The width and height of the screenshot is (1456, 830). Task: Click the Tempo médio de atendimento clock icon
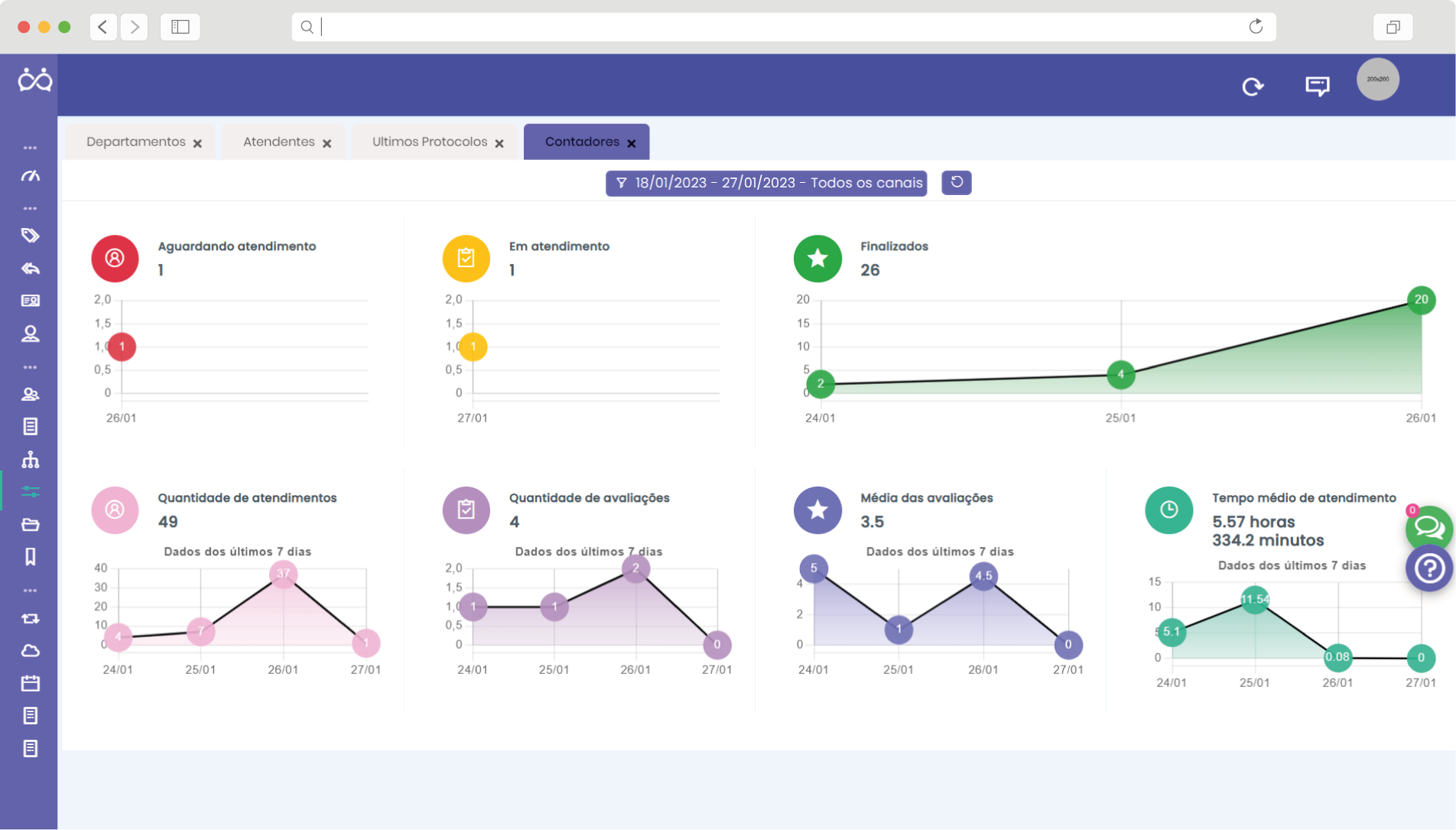click(1168, 509)
